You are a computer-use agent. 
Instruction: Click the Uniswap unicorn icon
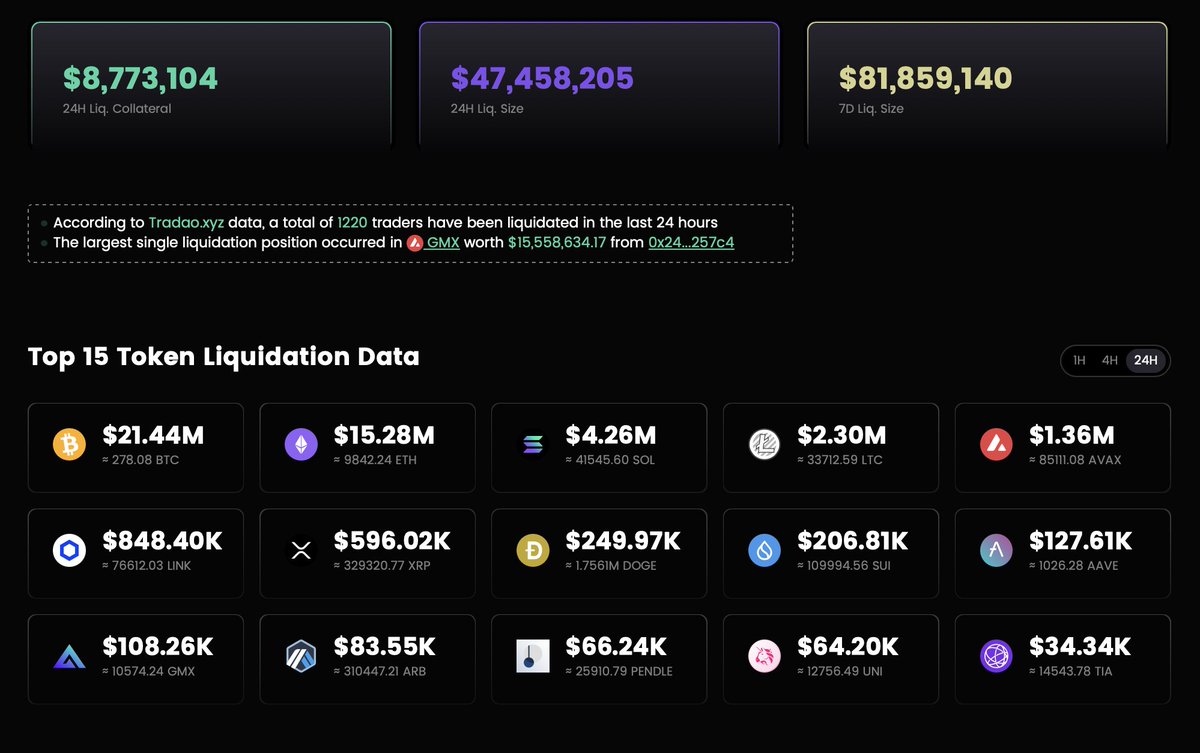[x=765, y=656]
